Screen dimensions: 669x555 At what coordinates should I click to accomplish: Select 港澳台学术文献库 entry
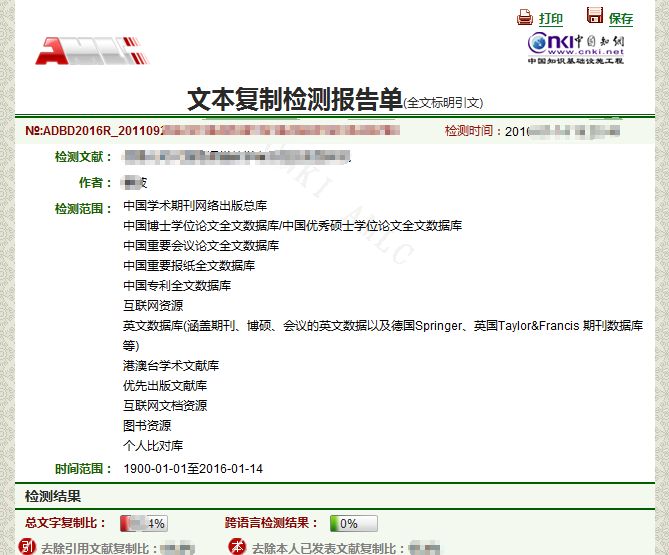tap(171, 366)
